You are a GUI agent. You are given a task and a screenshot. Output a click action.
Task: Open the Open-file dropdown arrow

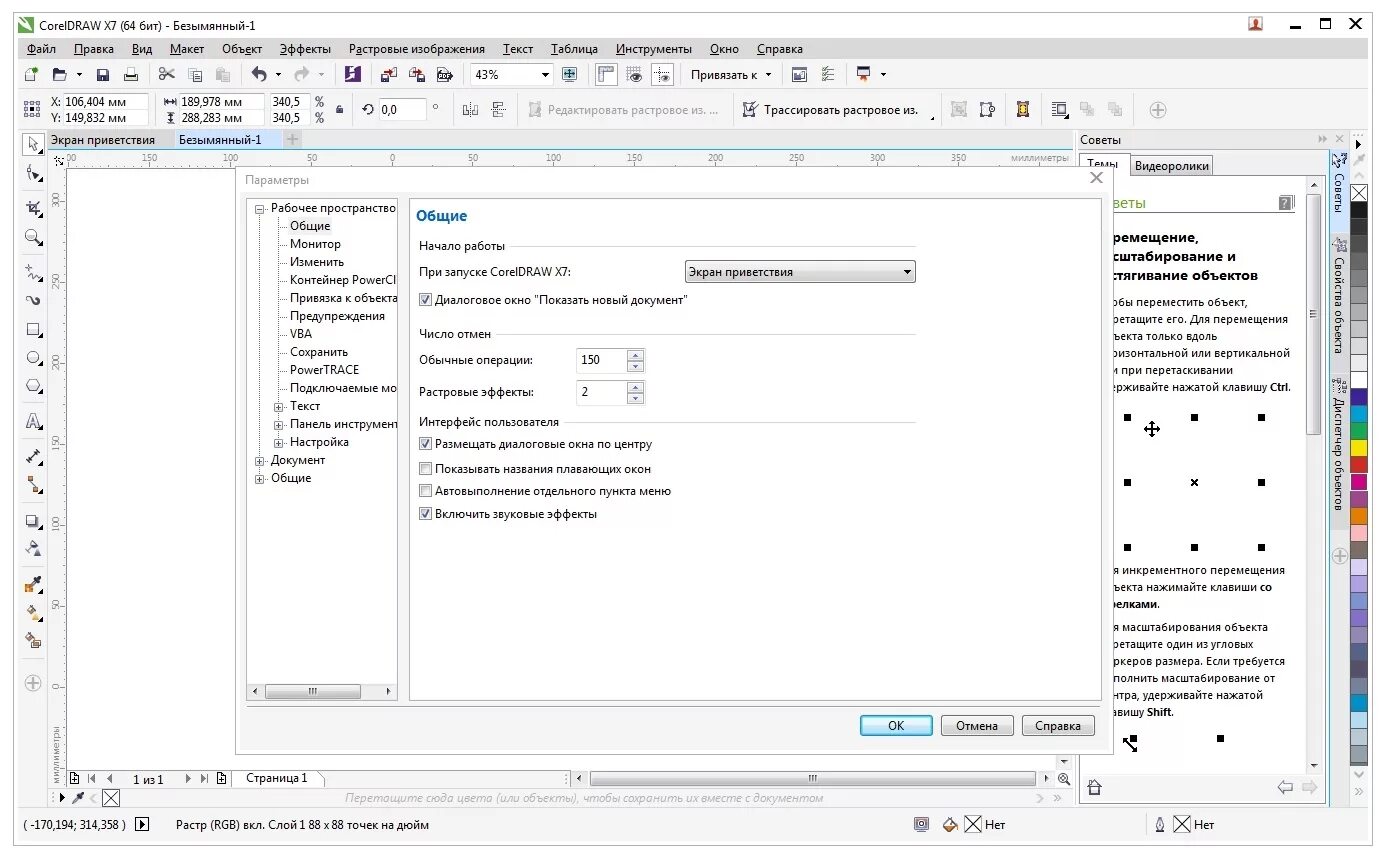point(79,74)
